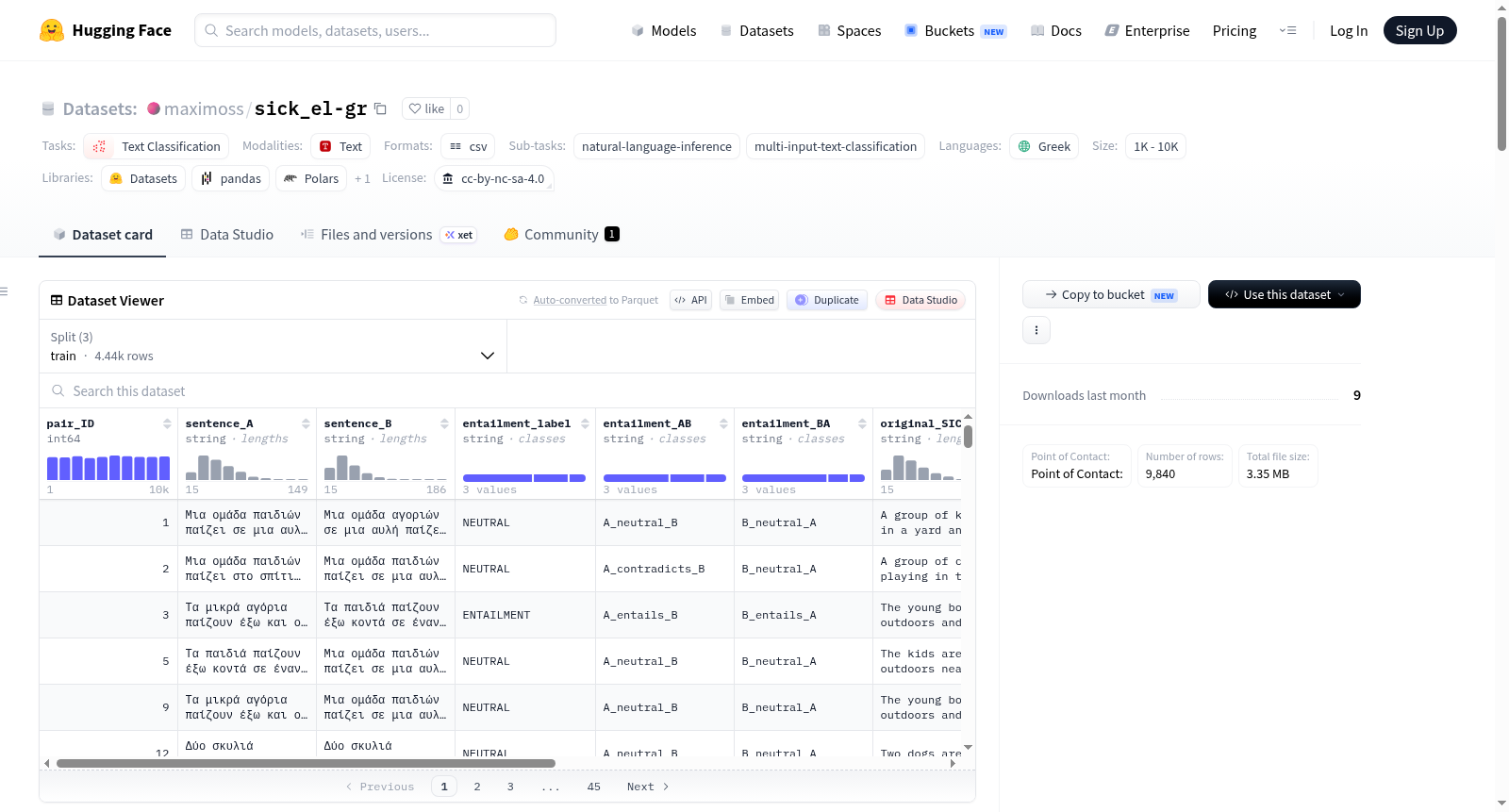Switch to the Data Studio tab
1509x812 pixels.
click(x=227, y=235)
